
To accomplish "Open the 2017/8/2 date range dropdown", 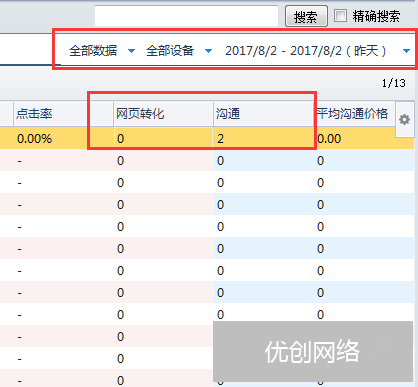I will [317, 51].
